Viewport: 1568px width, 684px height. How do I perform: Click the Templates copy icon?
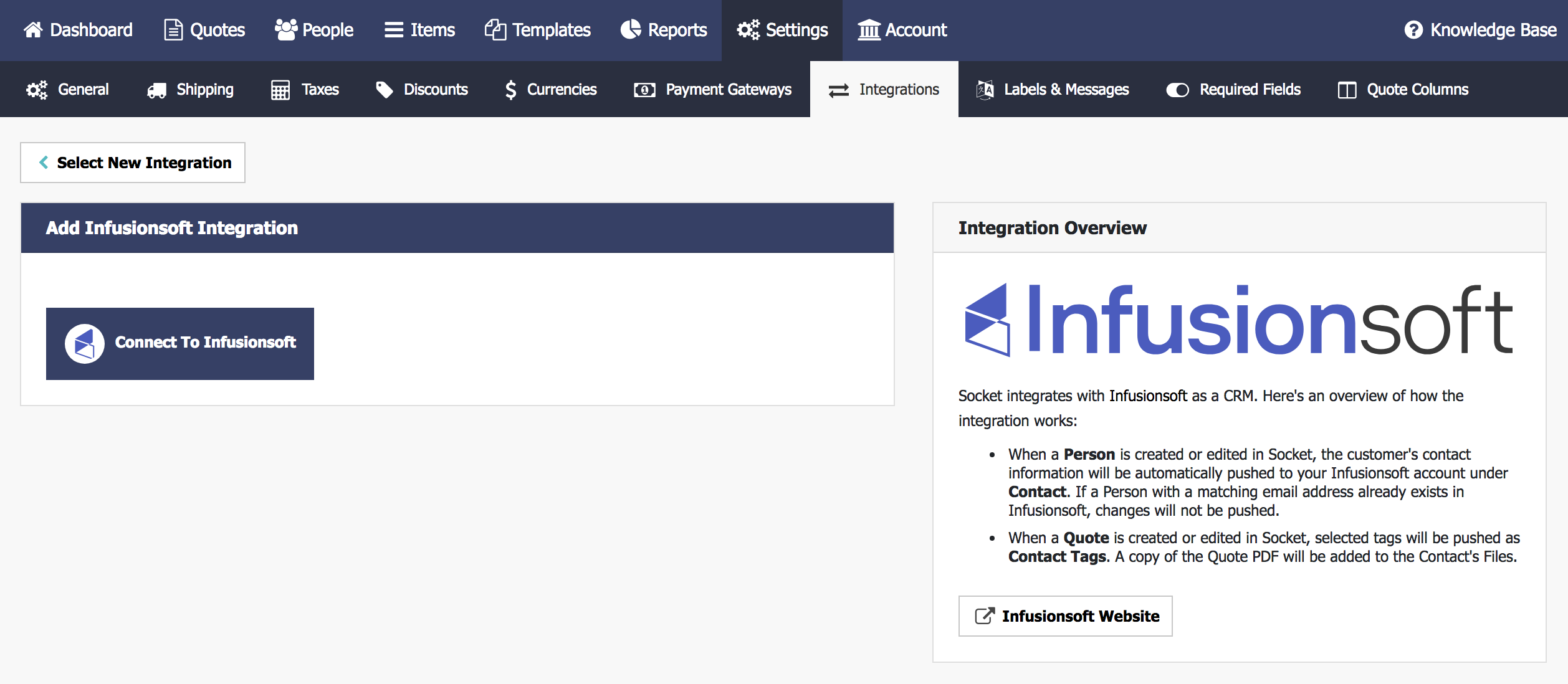(495, 29)
